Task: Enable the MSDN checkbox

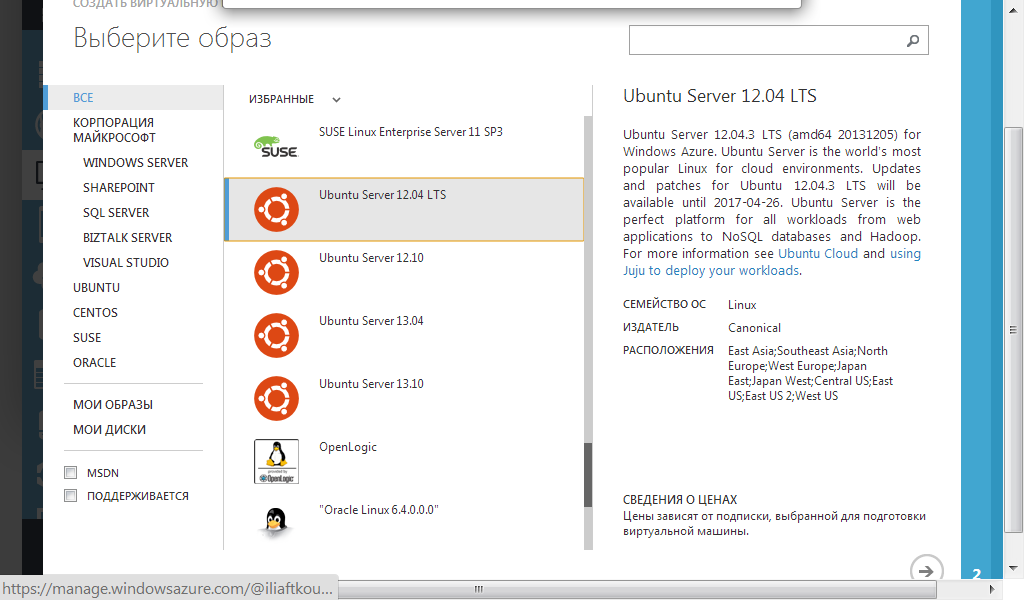Action: click(71, 473)
